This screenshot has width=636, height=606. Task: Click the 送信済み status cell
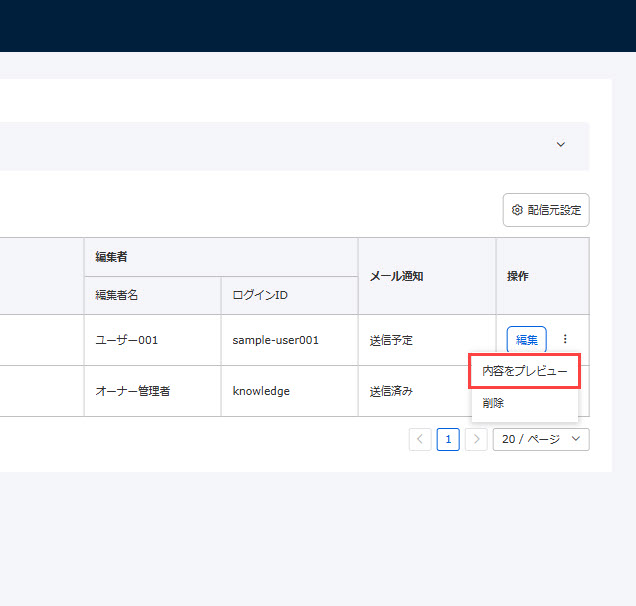[x=391, y=391]
